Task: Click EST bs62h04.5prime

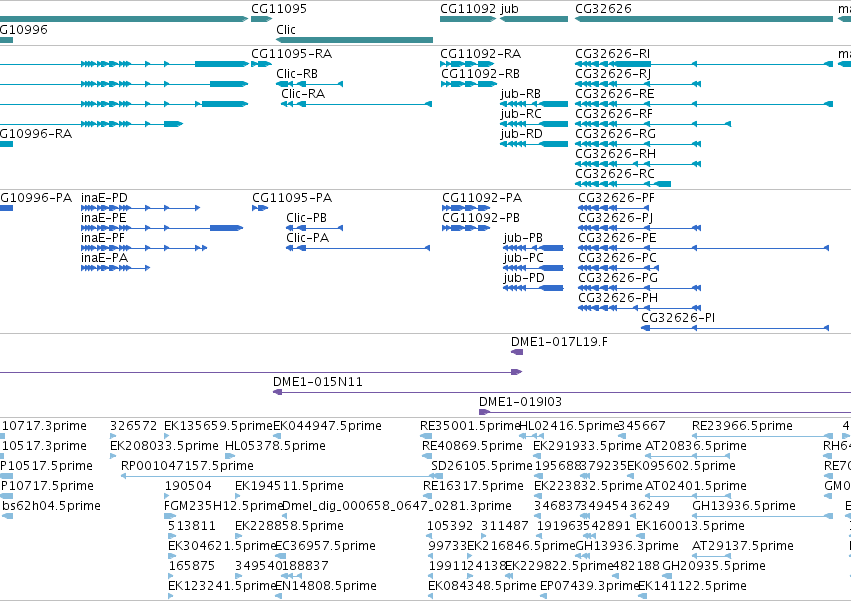Action: pyautogui.click(x=51, y=507)
